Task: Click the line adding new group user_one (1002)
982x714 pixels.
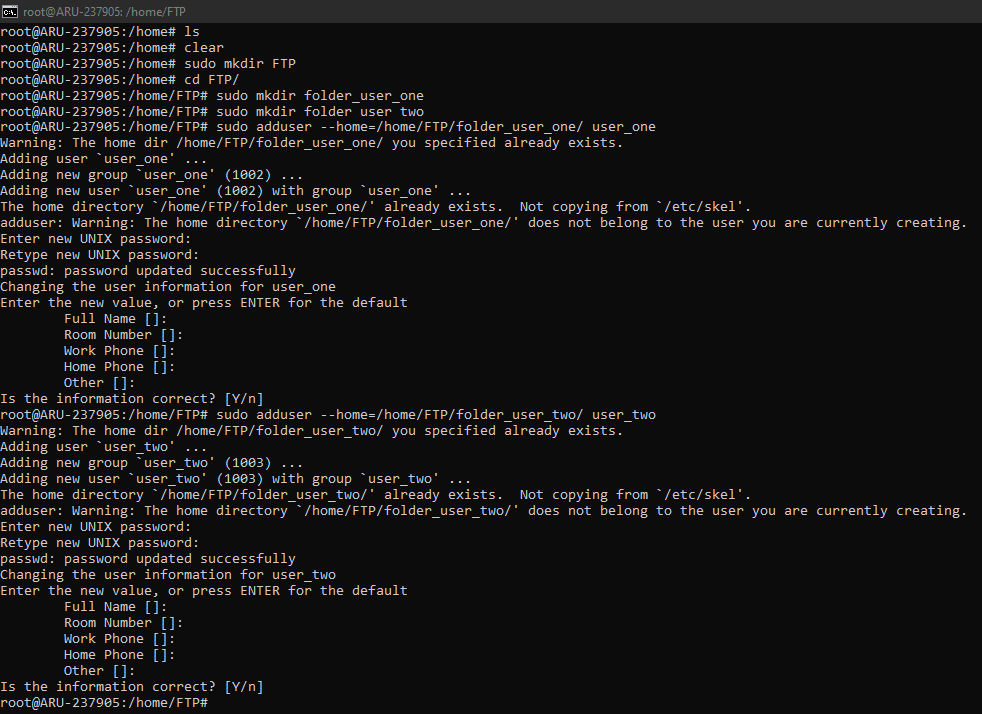Action: 152,175
